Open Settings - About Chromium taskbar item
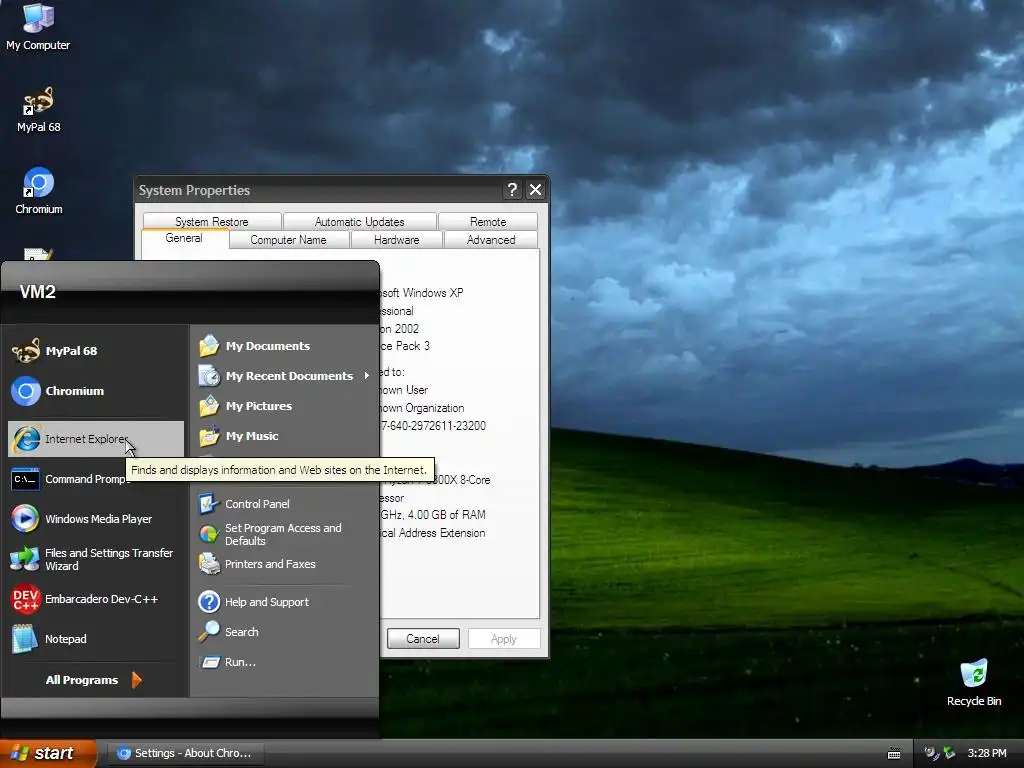This screenshot has height=768, width=1024. tap(185, 753)
